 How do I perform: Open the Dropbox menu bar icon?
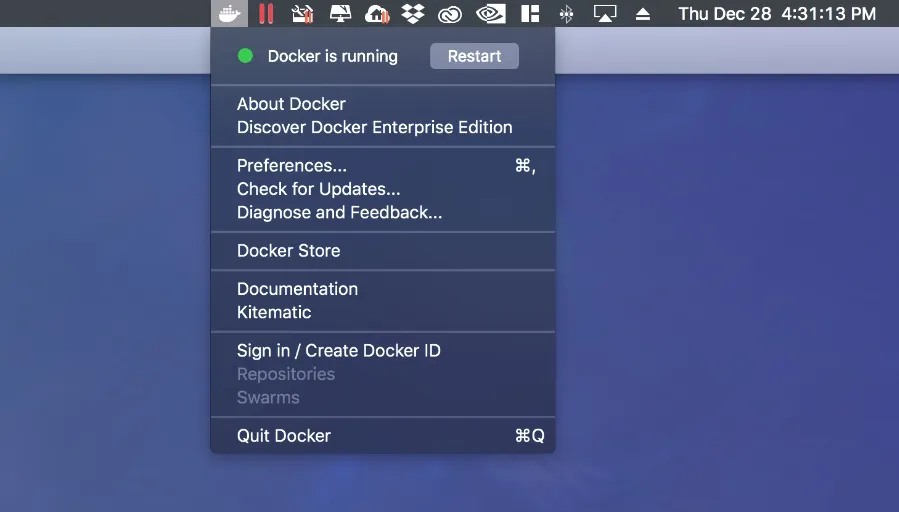click(x=412, y=14)
